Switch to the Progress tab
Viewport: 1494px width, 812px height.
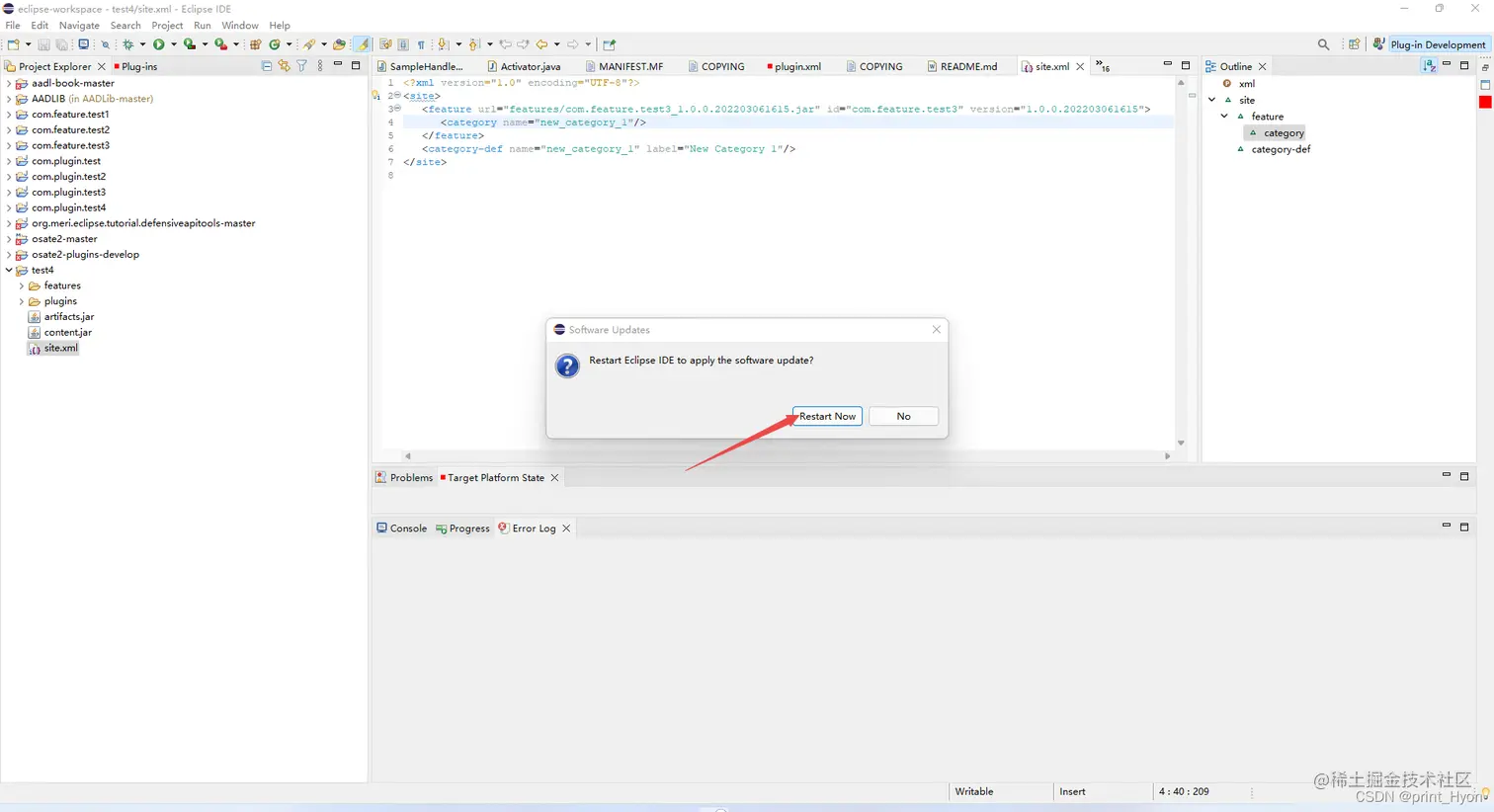tap(463, 528)
